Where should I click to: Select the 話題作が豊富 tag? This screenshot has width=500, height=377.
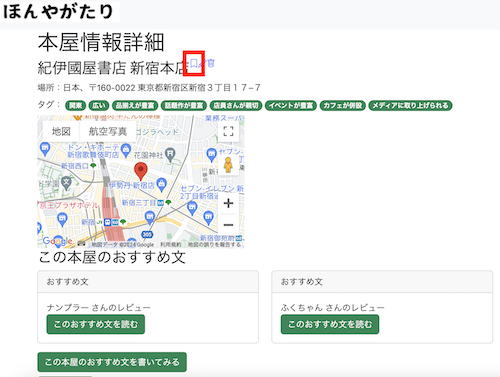pyautogui.click(x=184, y=106)
